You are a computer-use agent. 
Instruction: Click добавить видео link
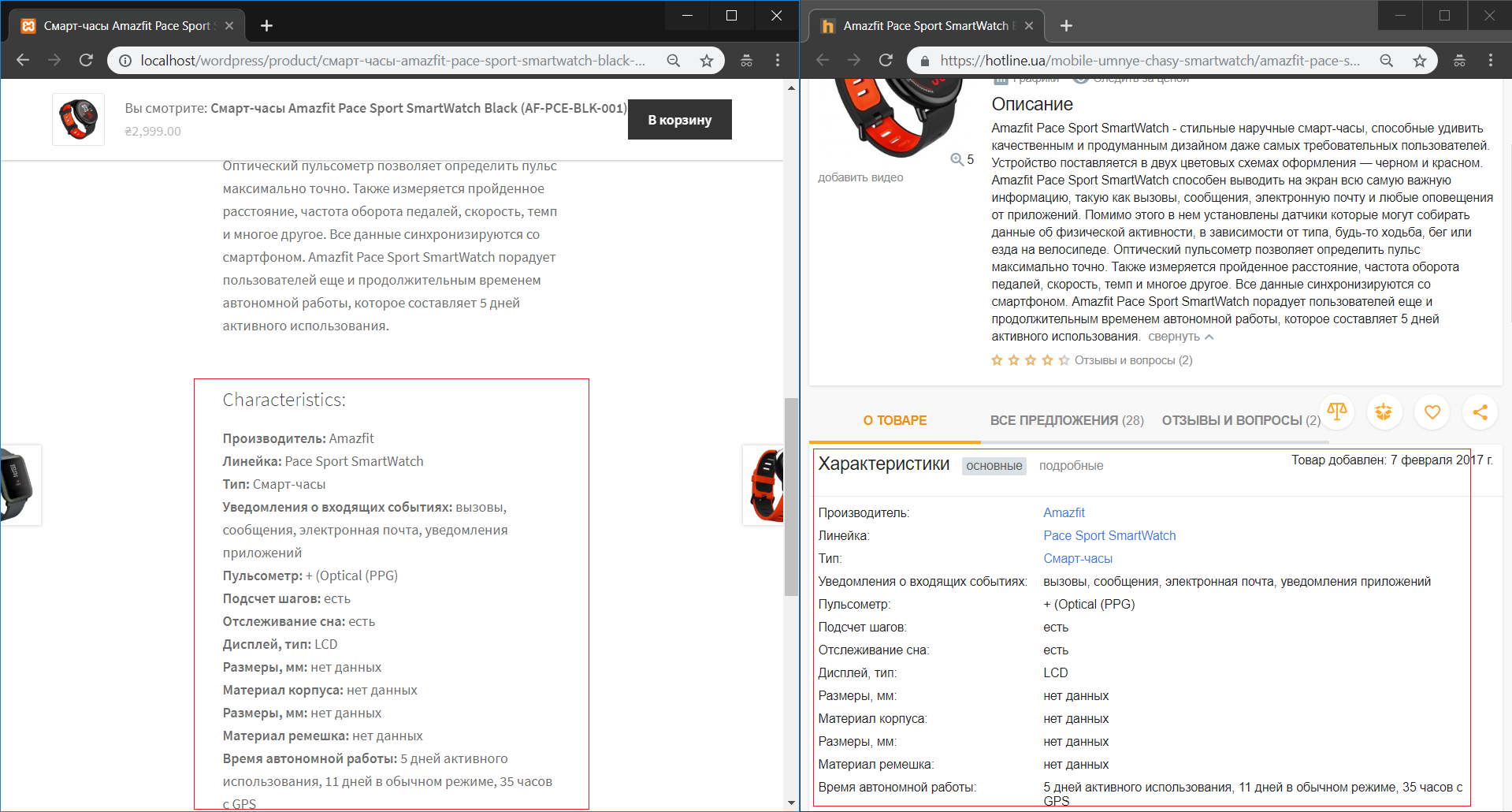860,177
